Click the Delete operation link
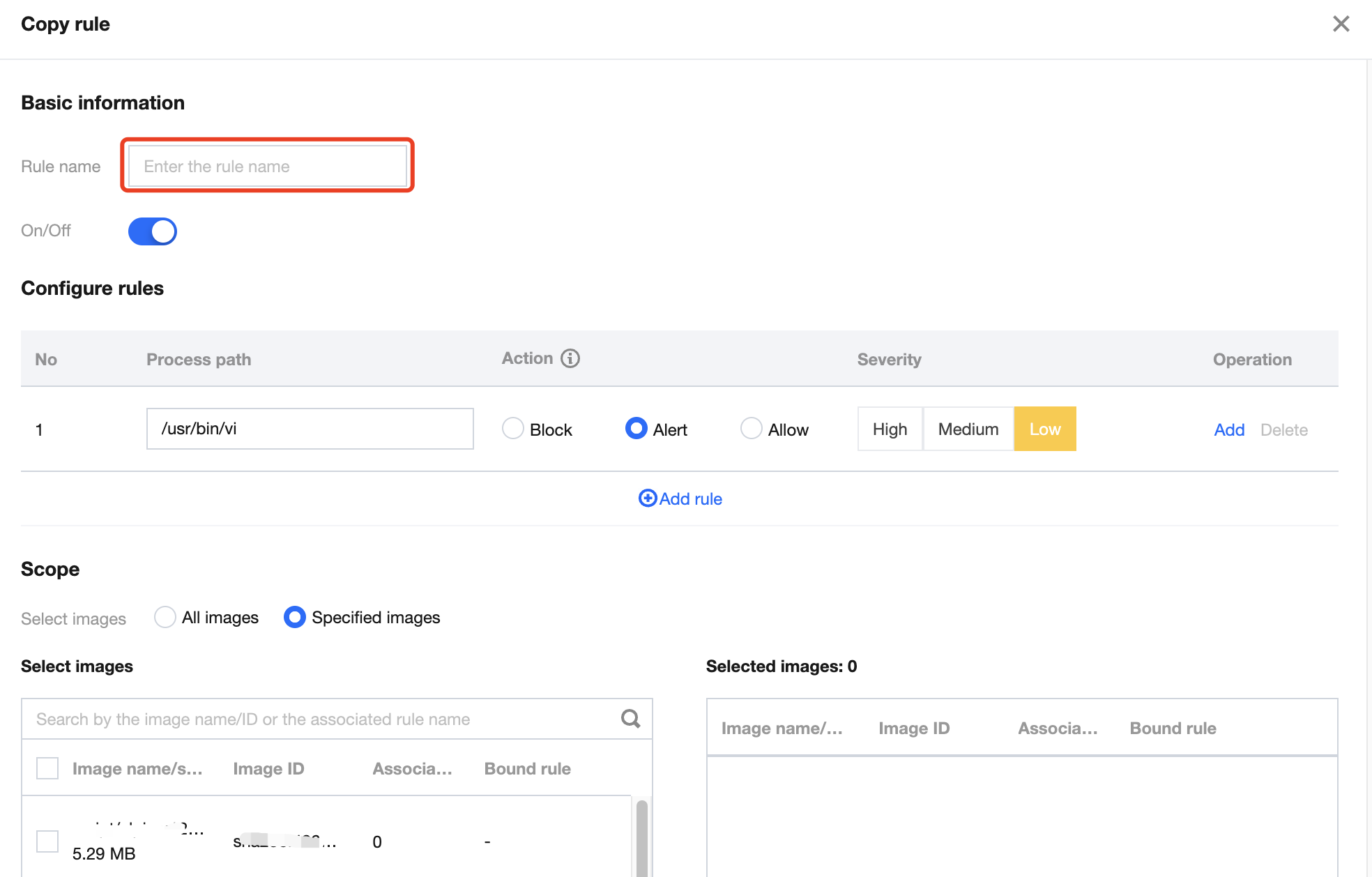This screenshot has height=877, width=1372. tap(1283, 429)
